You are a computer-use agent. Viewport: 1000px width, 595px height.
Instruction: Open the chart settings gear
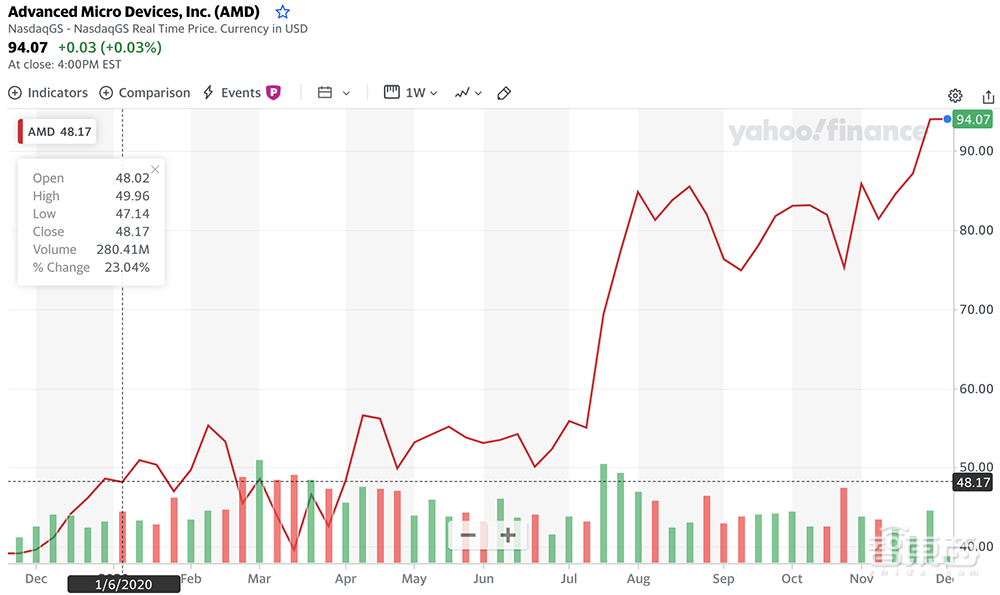(x=954, y=95)
